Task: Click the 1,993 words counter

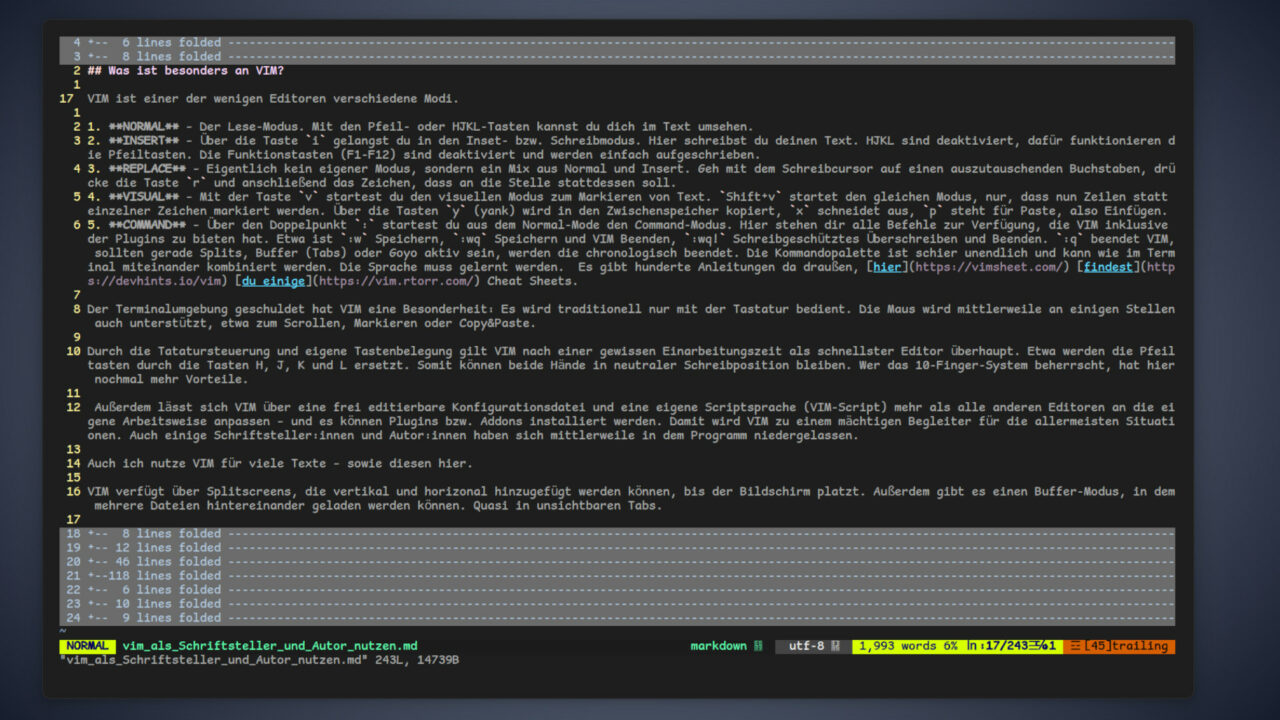Action: pos(899,646)
